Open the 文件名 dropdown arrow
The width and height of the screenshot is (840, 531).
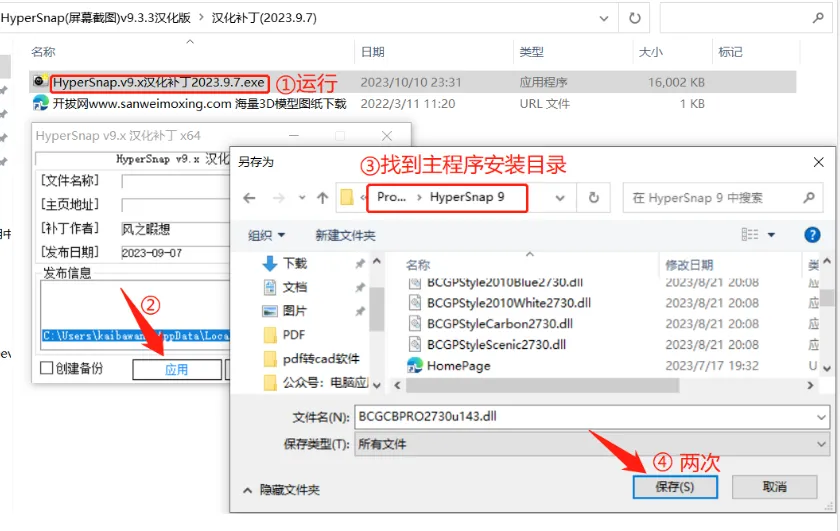pyautogui.click(x=822, y=417)
